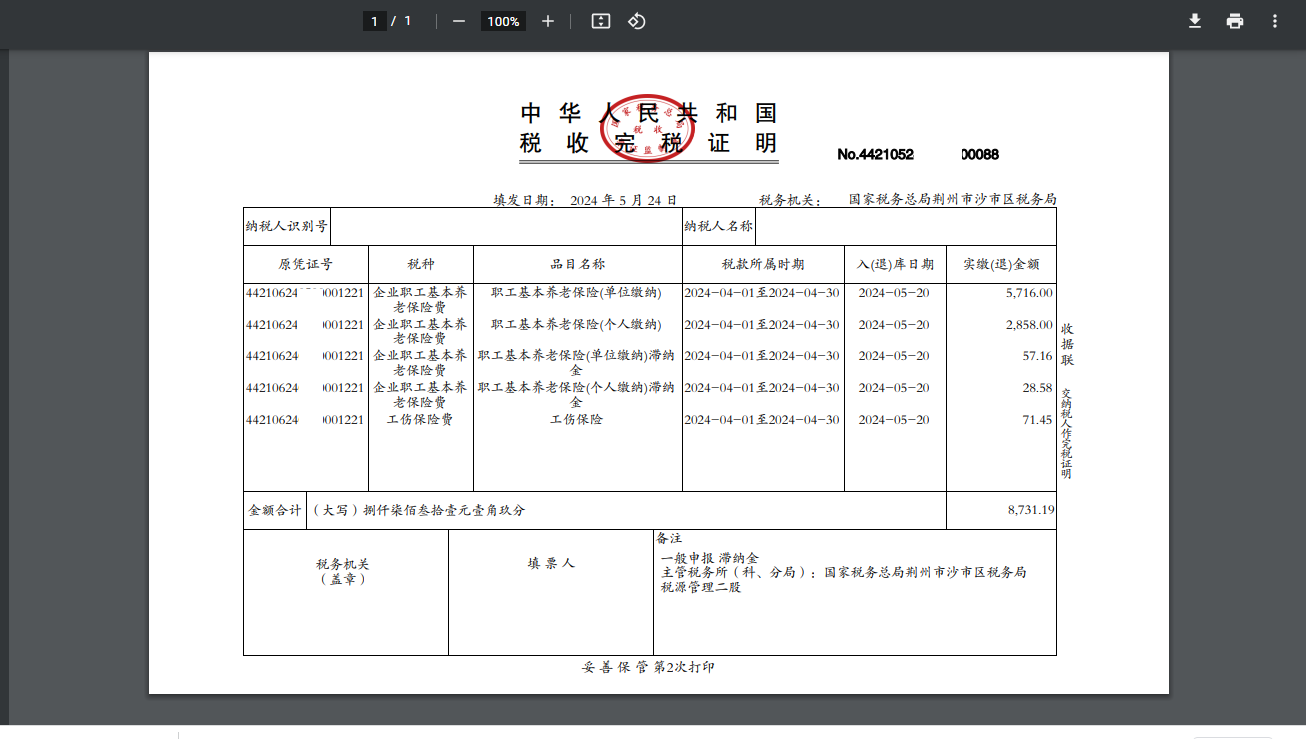This screenshot has width=1306, height=739.
Task: Click the 工伤保险费 tax type cell
Action: 420,420
